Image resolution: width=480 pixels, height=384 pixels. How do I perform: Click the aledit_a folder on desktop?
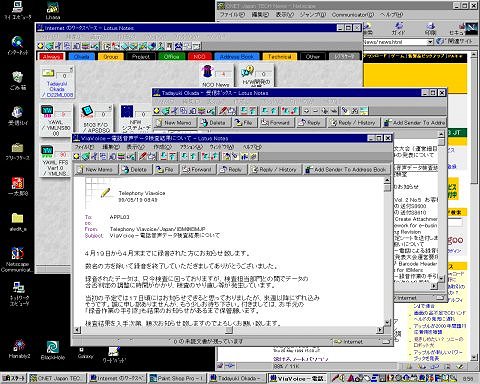pyautogui.click(x=18, y=222)
